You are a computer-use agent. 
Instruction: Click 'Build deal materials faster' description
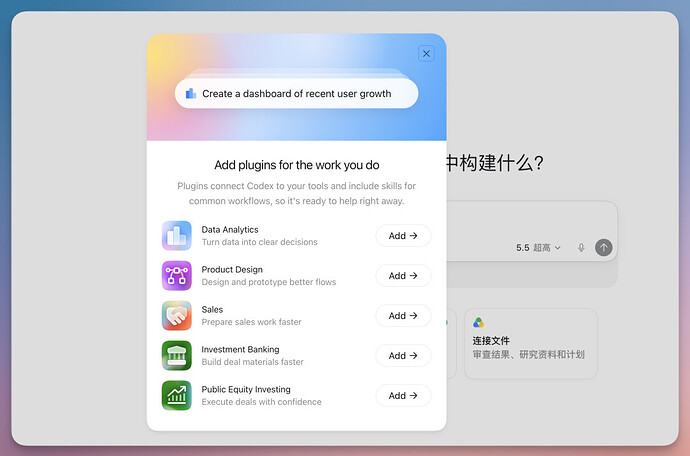[253, 362]
